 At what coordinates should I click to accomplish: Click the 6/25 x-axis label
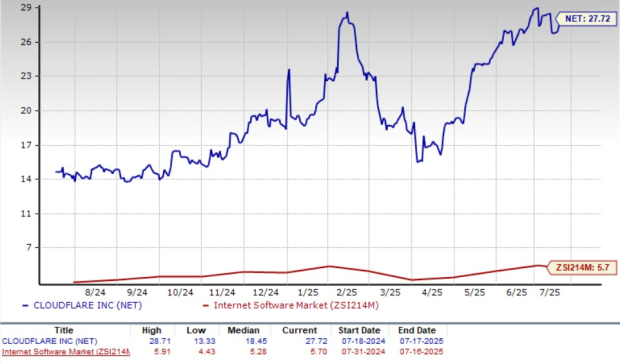click(x=516, y=292)
